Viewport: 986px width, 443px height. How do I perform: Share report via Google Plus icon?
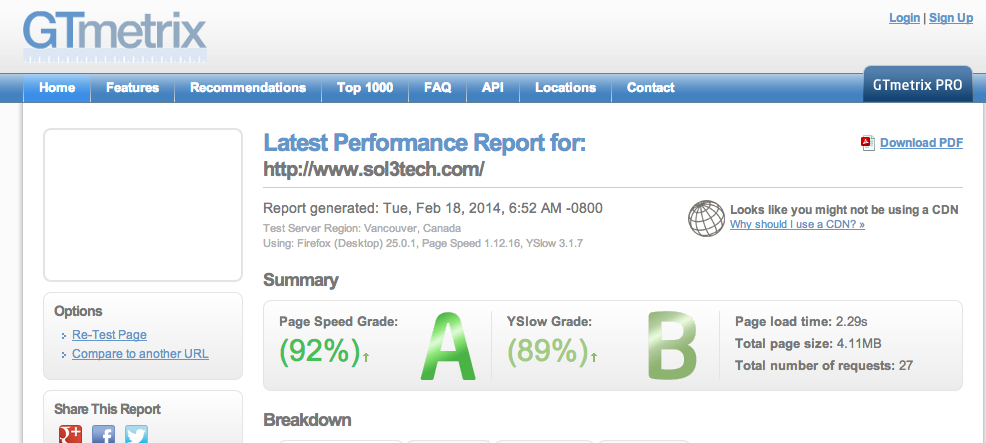(70, 434)
